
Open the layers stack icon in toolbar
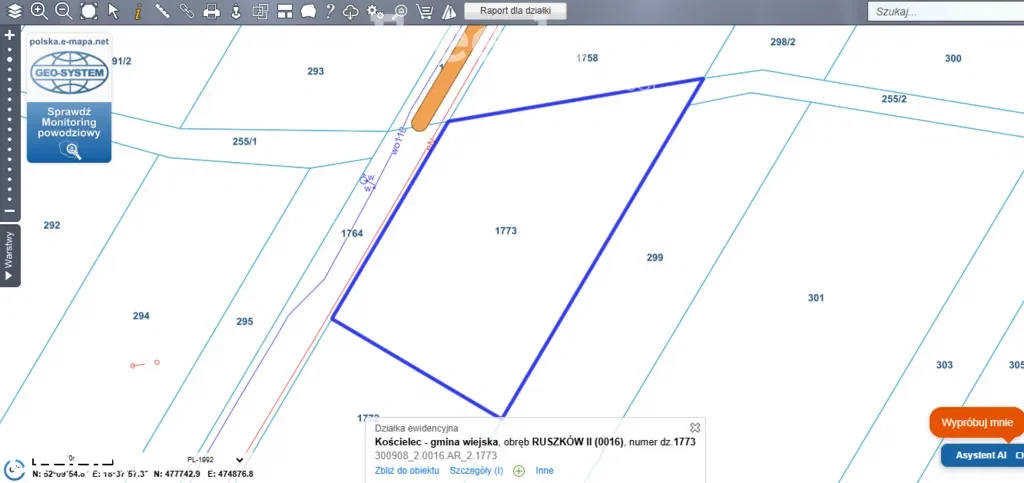click(14, 11)
